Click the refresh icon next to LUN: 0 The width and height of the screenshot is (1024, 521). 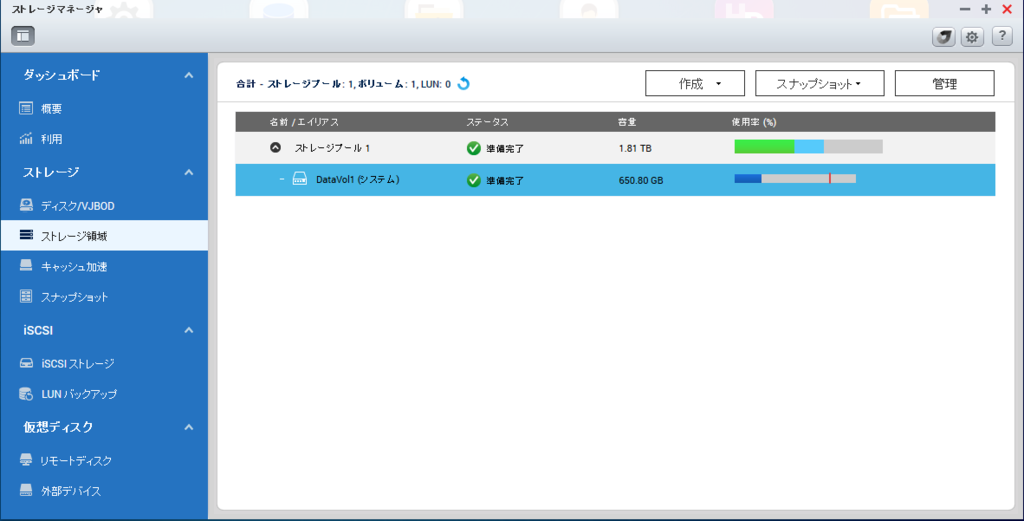[x=464, y=84]
